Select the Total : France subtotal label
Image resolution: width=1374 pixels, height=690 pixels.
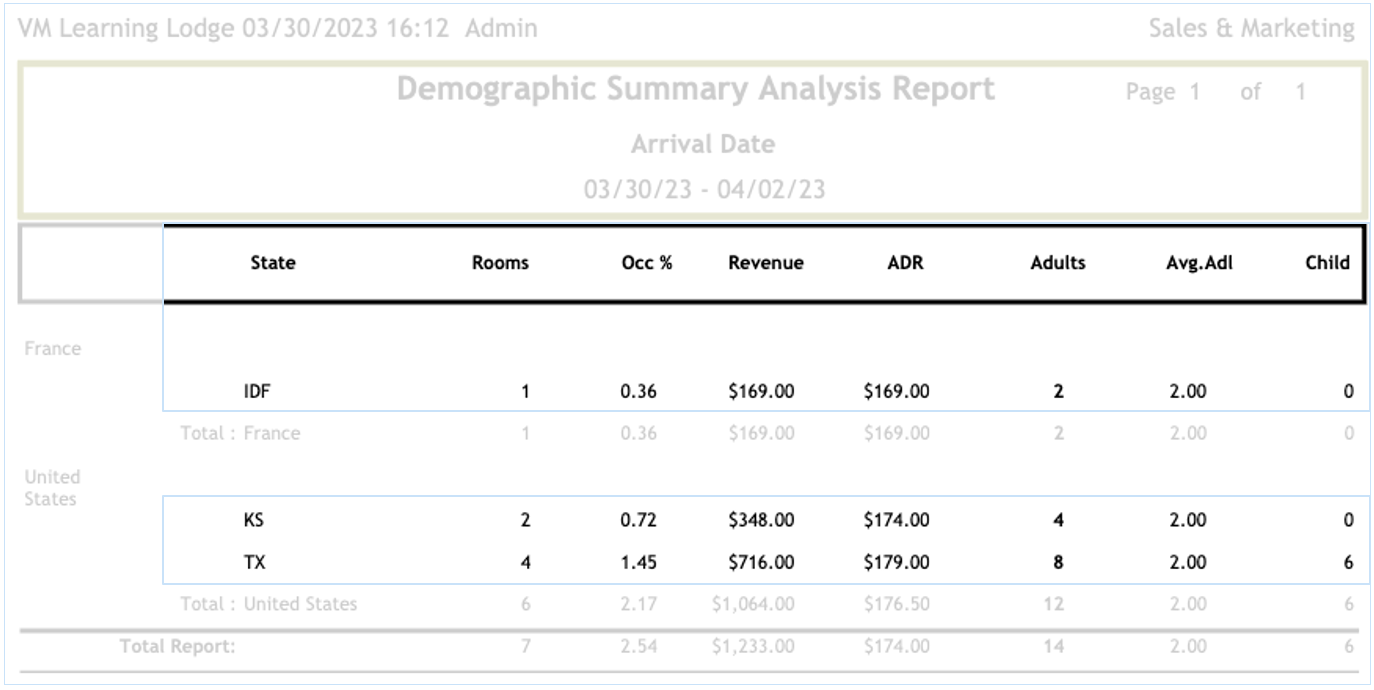point(240,433)
